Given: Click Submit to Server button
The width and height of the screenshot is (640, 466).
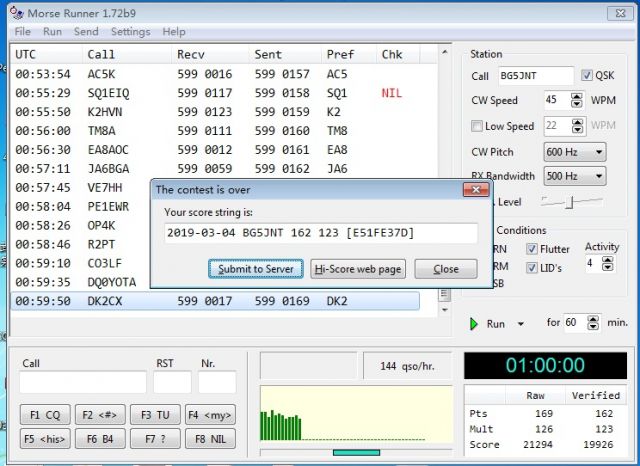Looking at the screenshot, I should pos(256,269).
